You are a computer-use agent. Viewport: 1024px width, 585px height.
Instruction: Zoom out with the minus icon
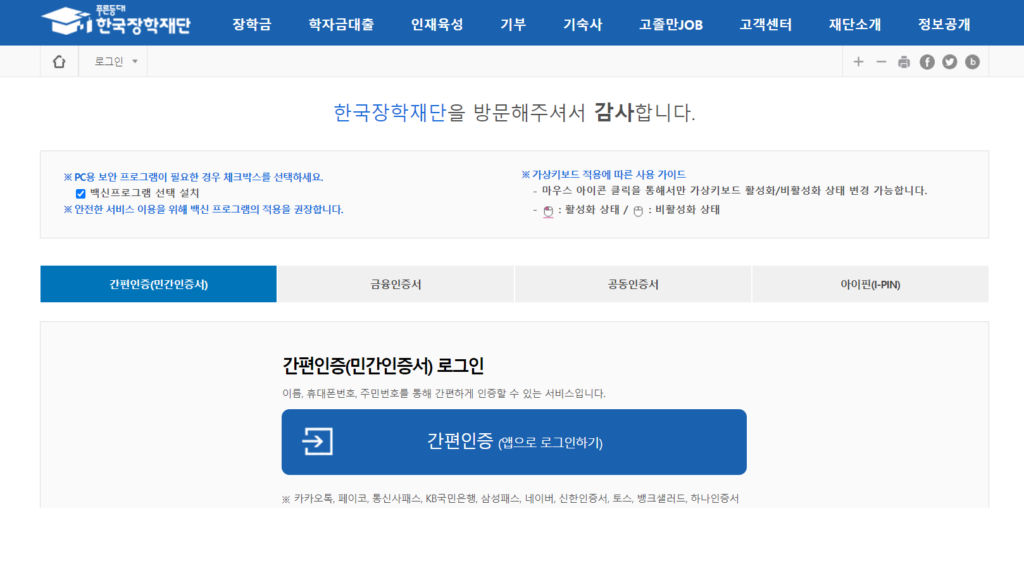881,62
